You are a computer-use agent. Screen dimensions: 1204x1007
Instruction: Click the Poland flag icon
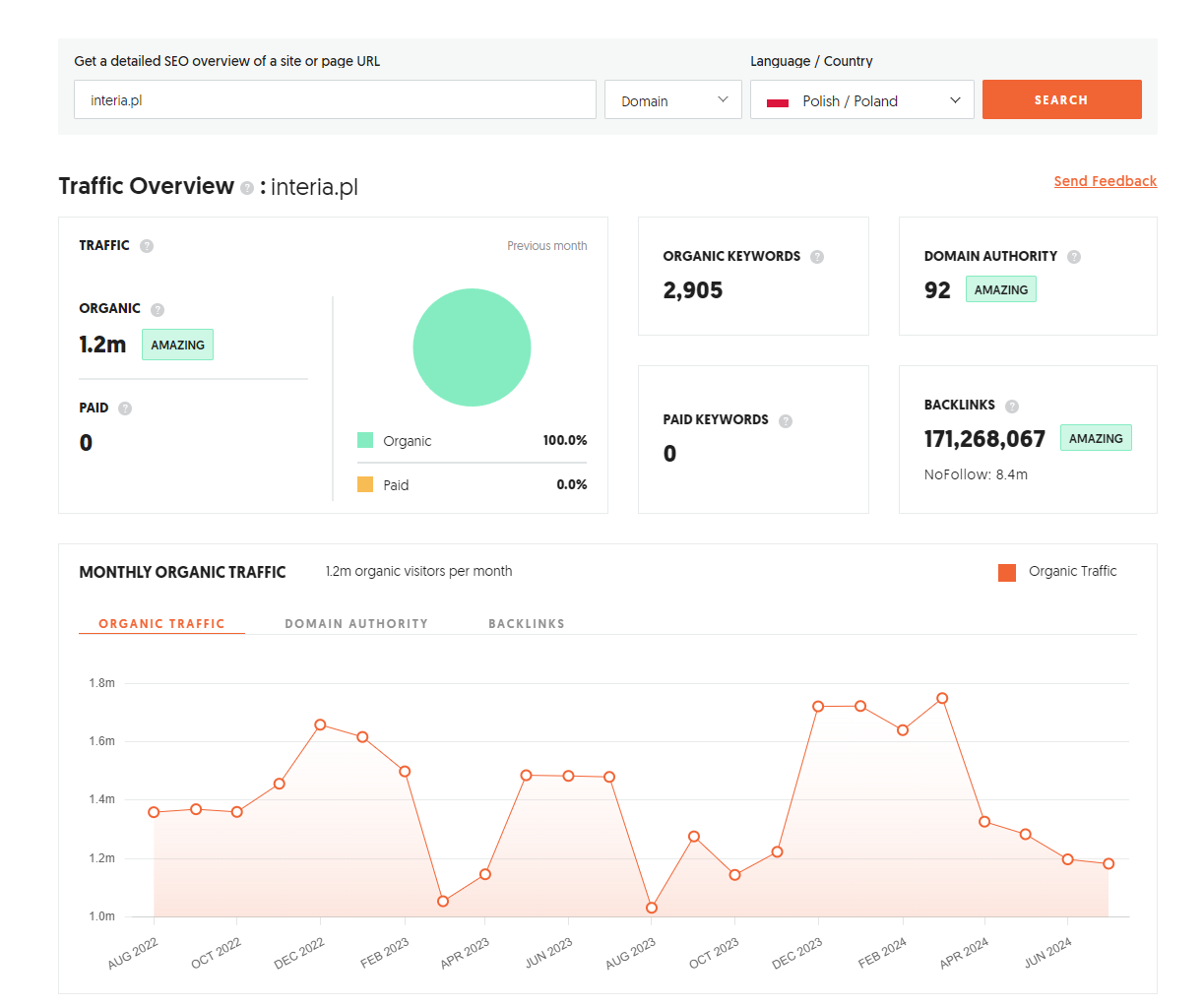tap(778, 101)
